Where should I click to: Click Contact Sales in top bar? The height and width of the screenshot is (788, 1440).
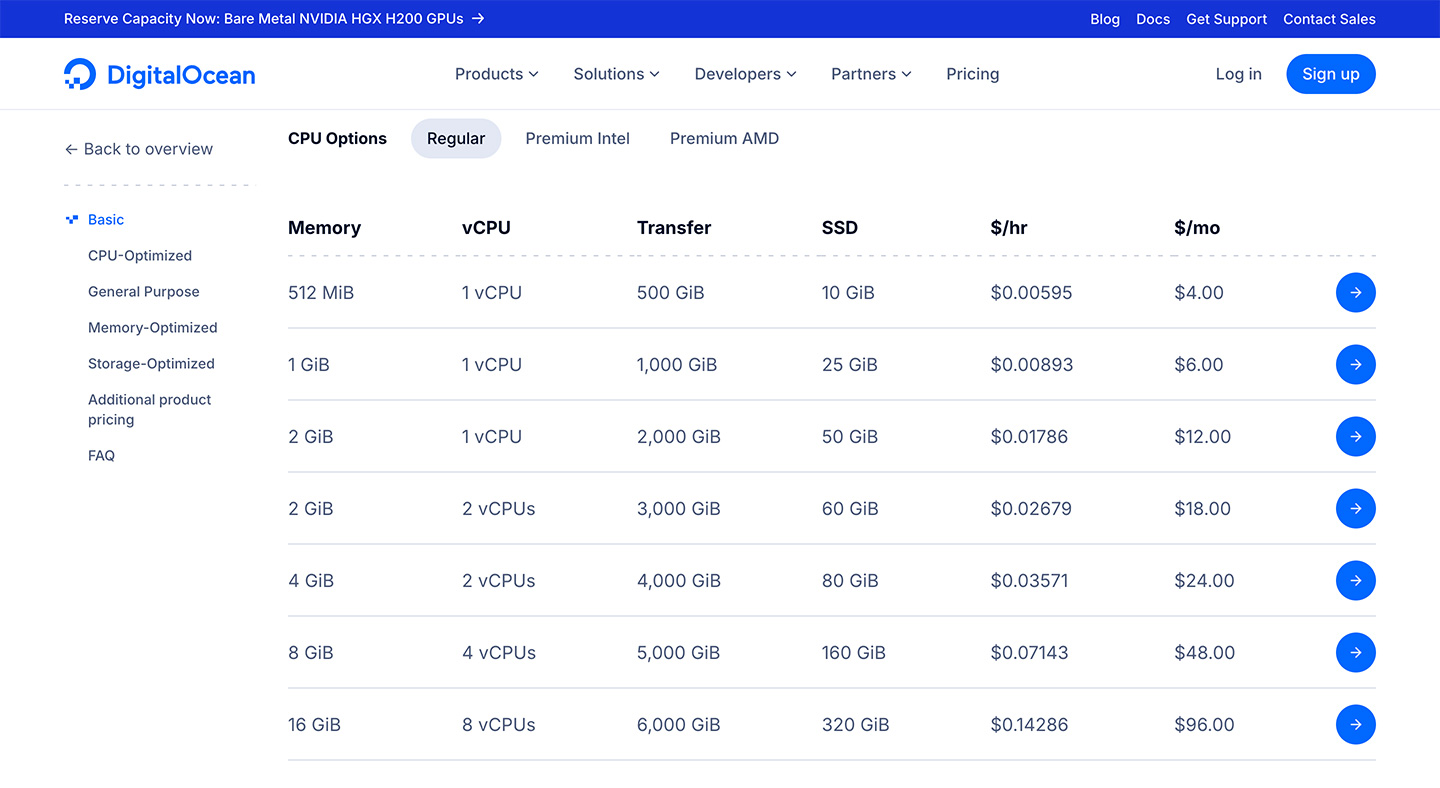[1329, 19]
